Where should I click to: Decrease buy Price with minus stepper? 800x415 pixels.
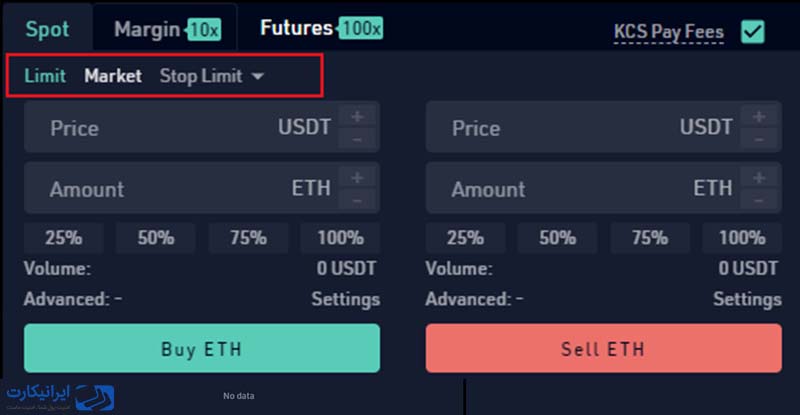click(x=358, y=139)
